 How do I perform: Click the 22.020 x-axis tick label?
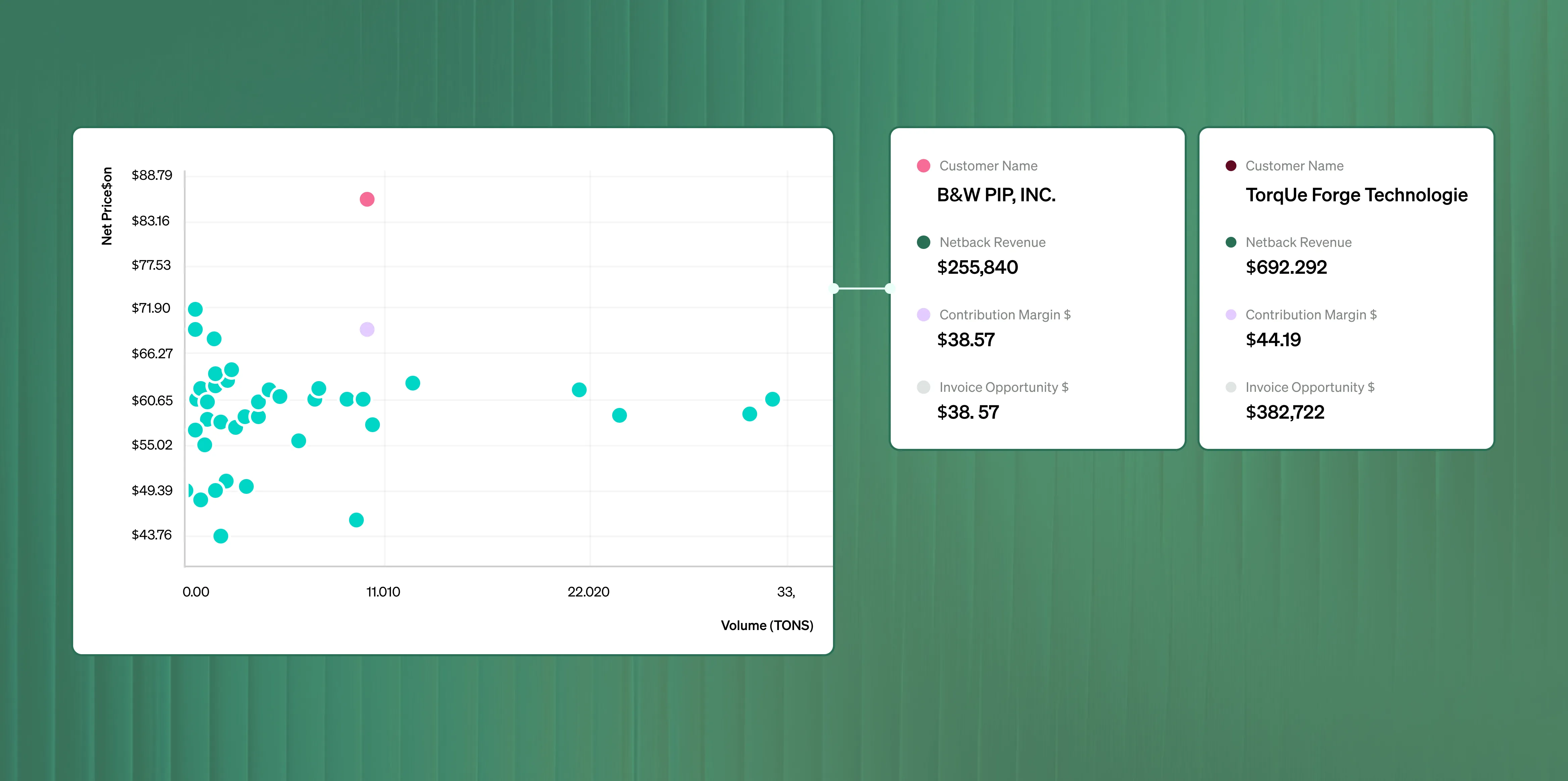click(588, 592)
